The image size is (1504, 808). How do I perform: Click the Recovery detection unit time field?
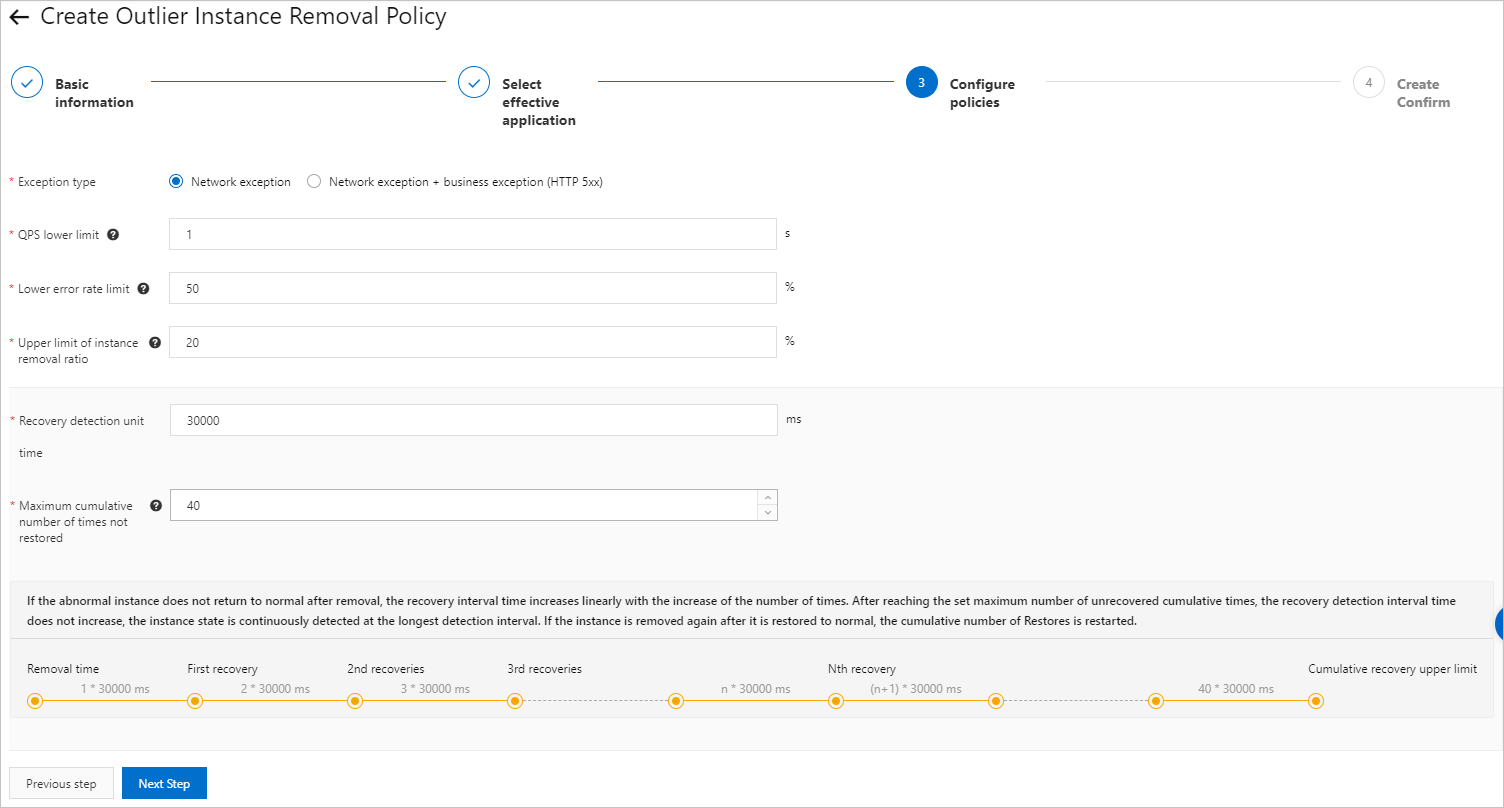(474, 420)
